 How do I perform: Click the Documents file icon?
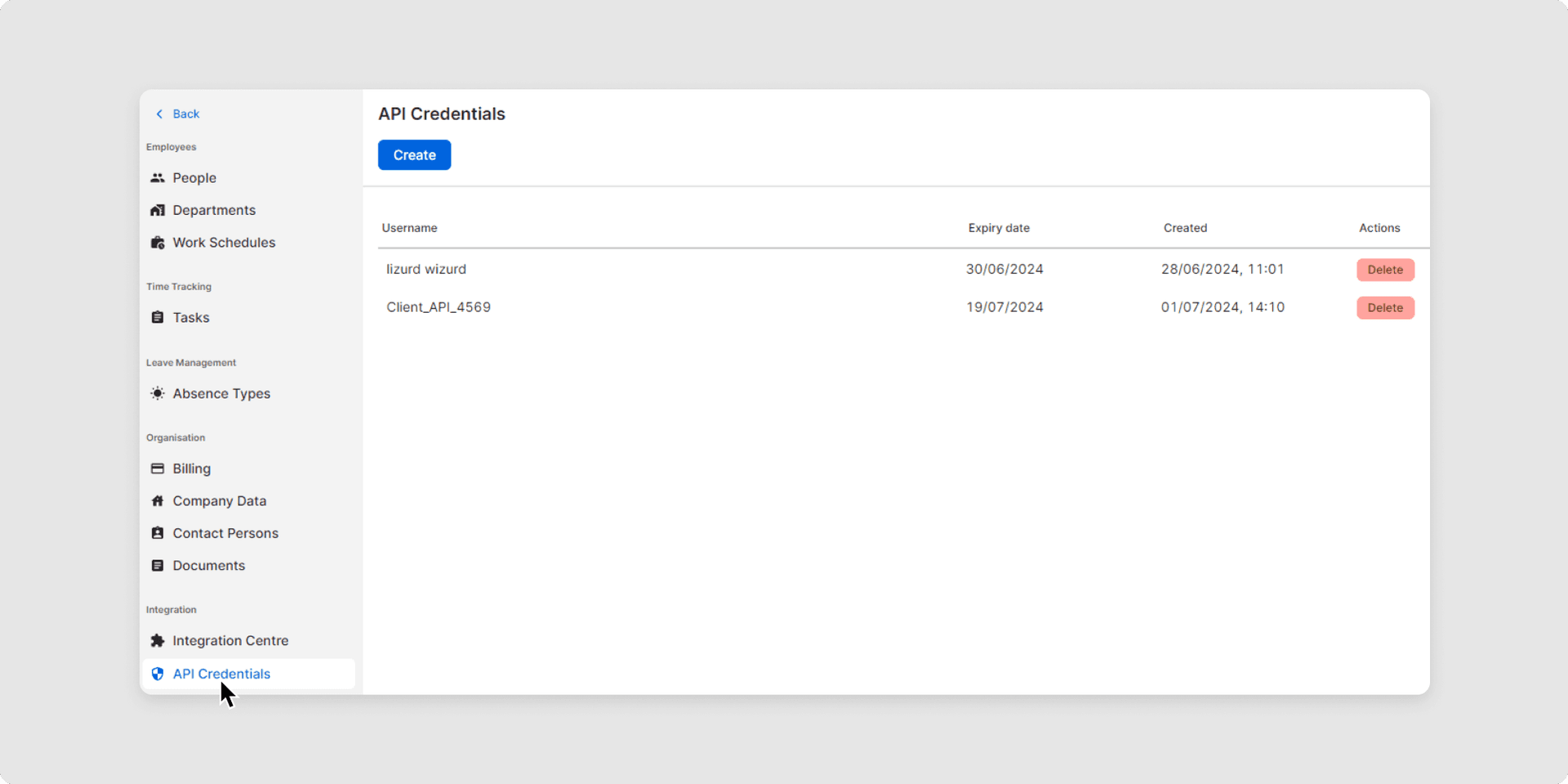[x=157, y=565]
